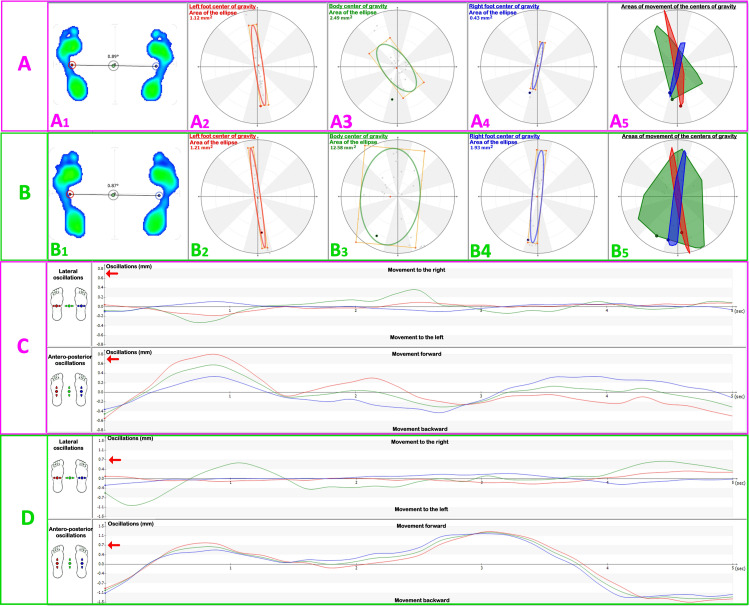
Task: Select the black dot inside the 12.58 mm² body ellipse
Action: (377, 236)
